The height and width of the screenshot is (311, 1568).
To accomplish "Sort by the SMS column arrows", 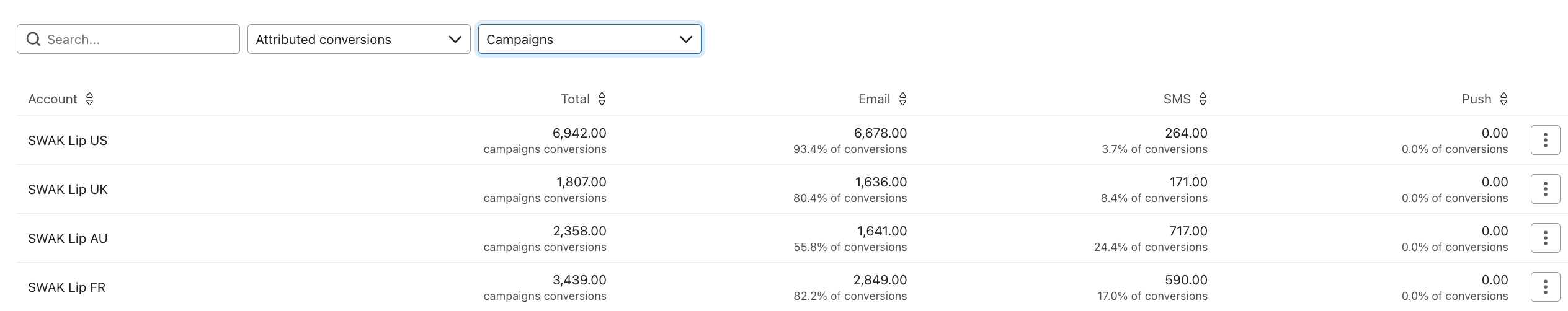I will (x=1203, y=99).
